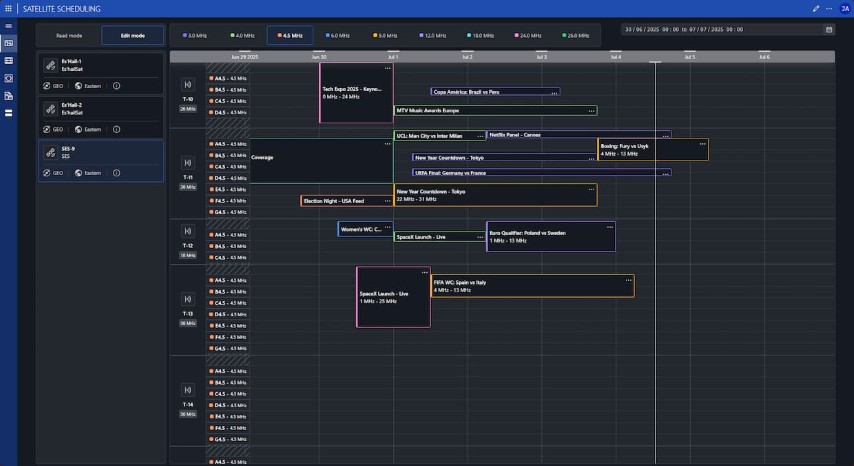Open options menu on FIFA WC Spain vs Italy

(628, 281)
